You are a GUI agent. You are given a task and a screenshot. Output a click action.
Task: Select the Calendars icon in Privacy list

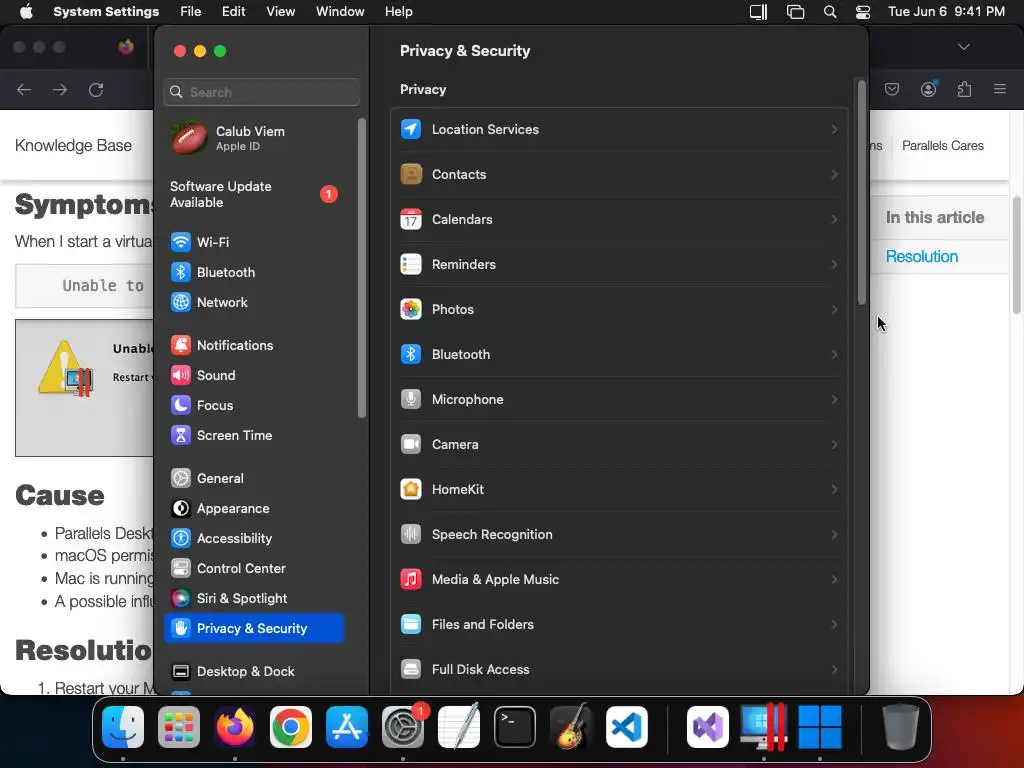pos(411,219)
